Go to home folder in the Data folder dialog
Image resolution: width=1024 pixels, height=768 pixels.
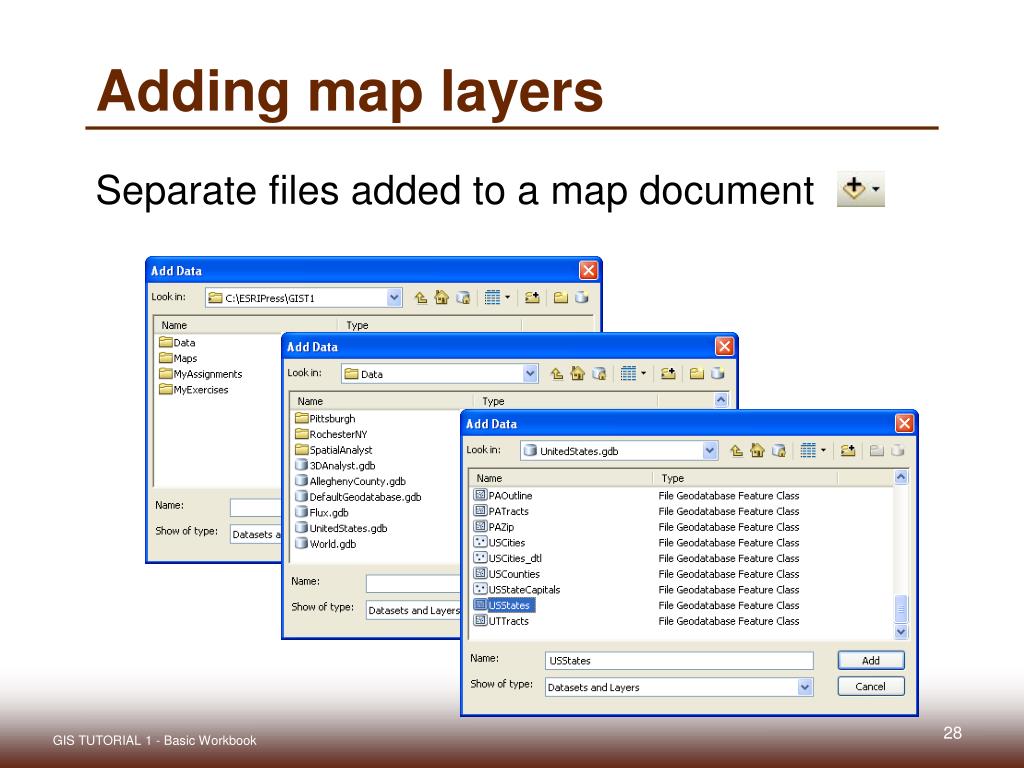pos(577,374)
